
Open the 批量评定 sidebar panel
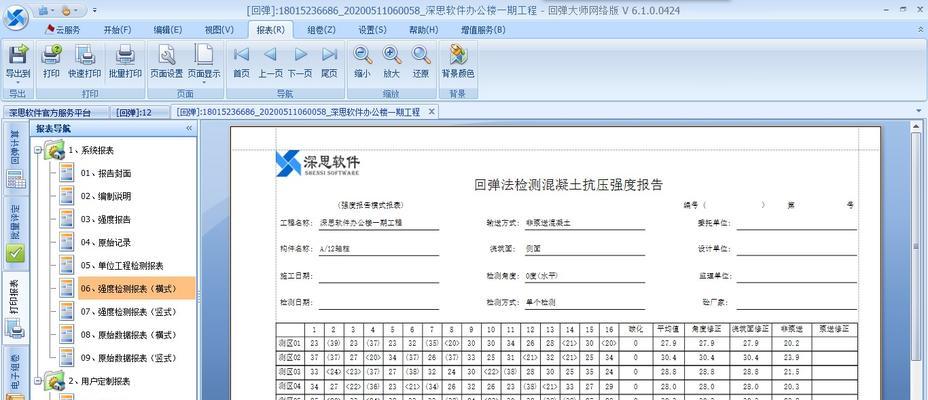coord(15,232)
